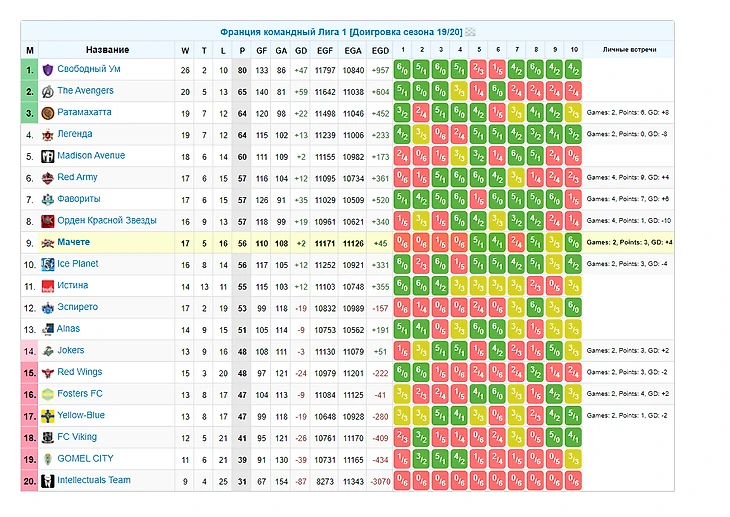Click the Название column header
This screenshot has width=730, height=517.
tap(107, 50)
